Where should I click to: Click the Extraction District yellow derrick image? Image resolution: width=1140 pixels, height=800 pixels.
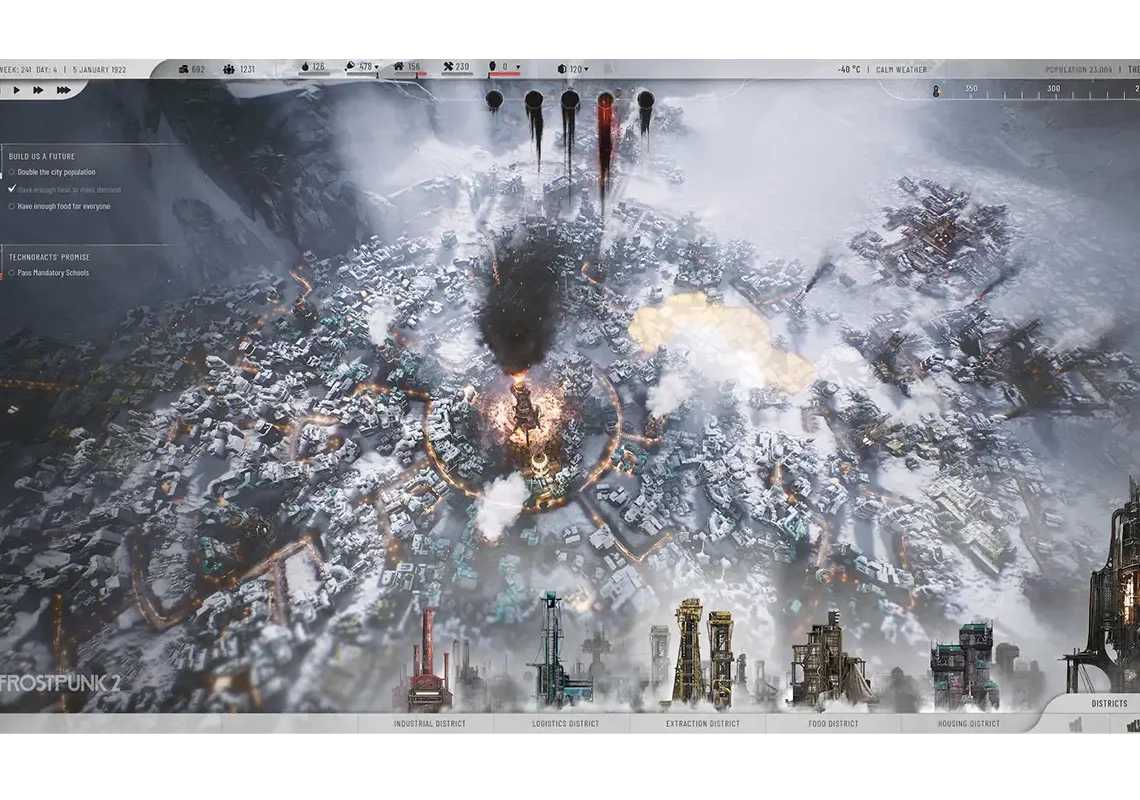pos(702,655)
